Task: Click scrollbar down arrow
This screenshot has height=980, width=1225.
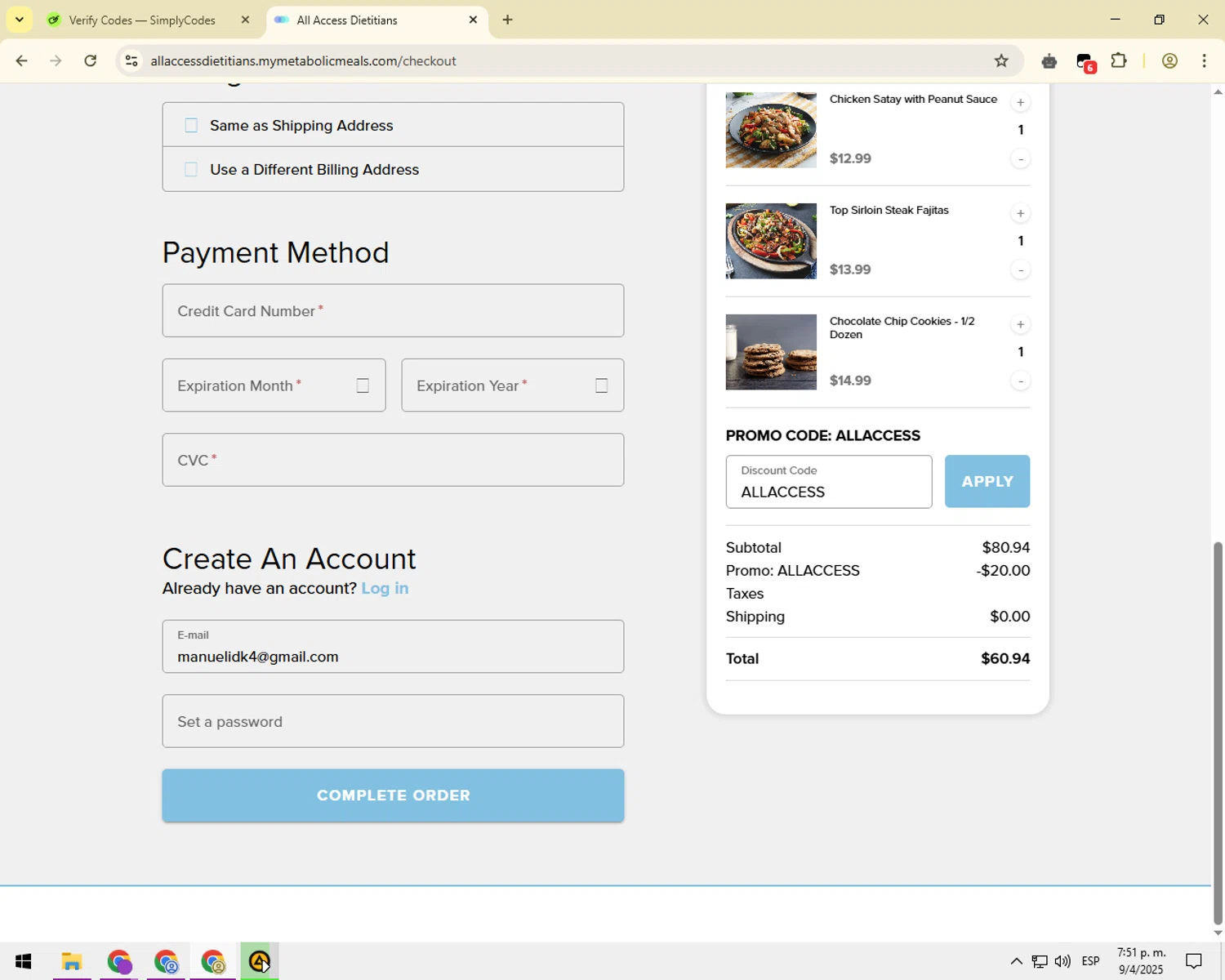Action: pyautogui.click(x=1218, y=933)
